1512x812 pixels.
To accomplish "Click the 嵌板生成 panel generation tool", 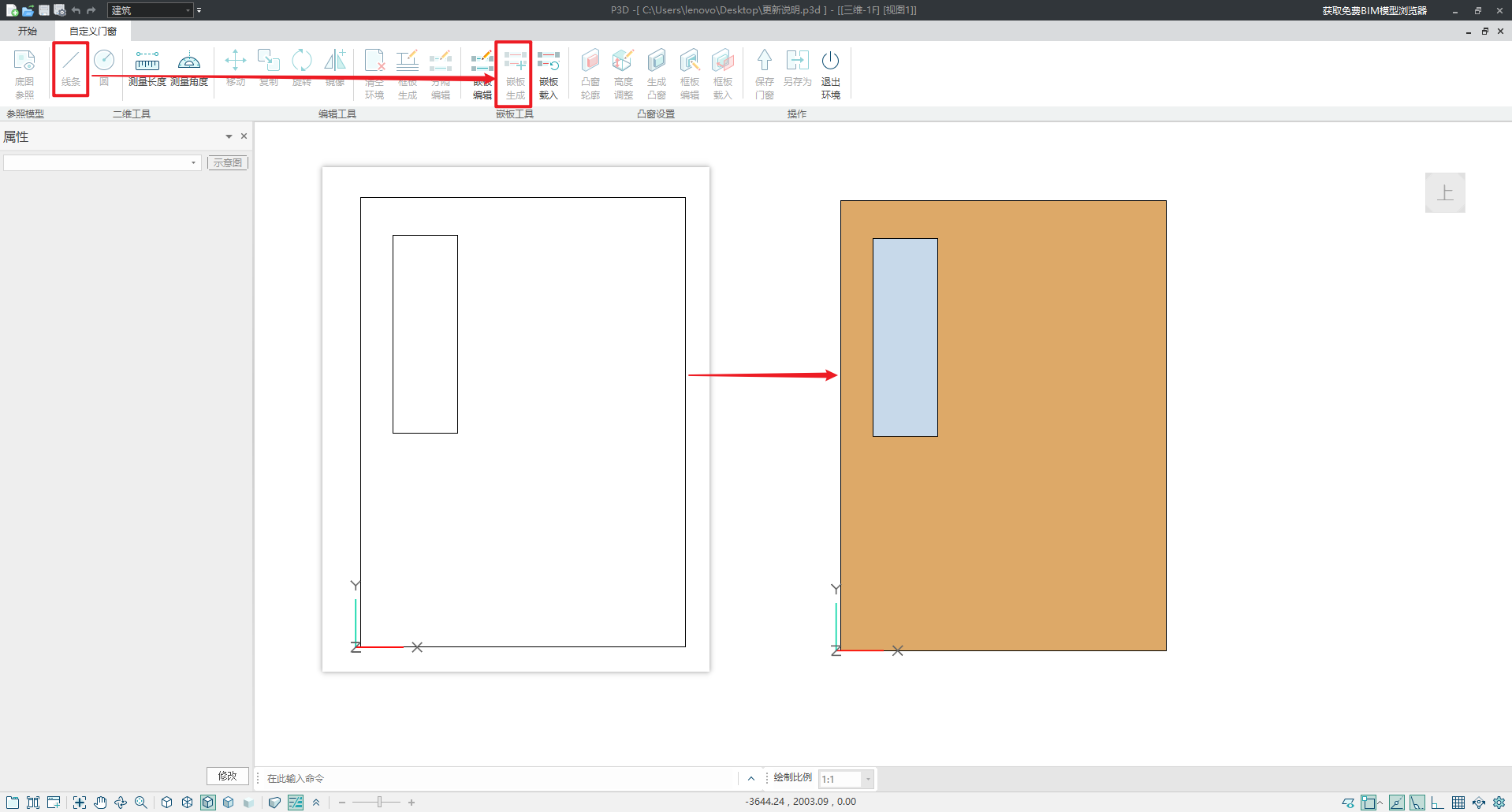I will (x=515, y=73).
